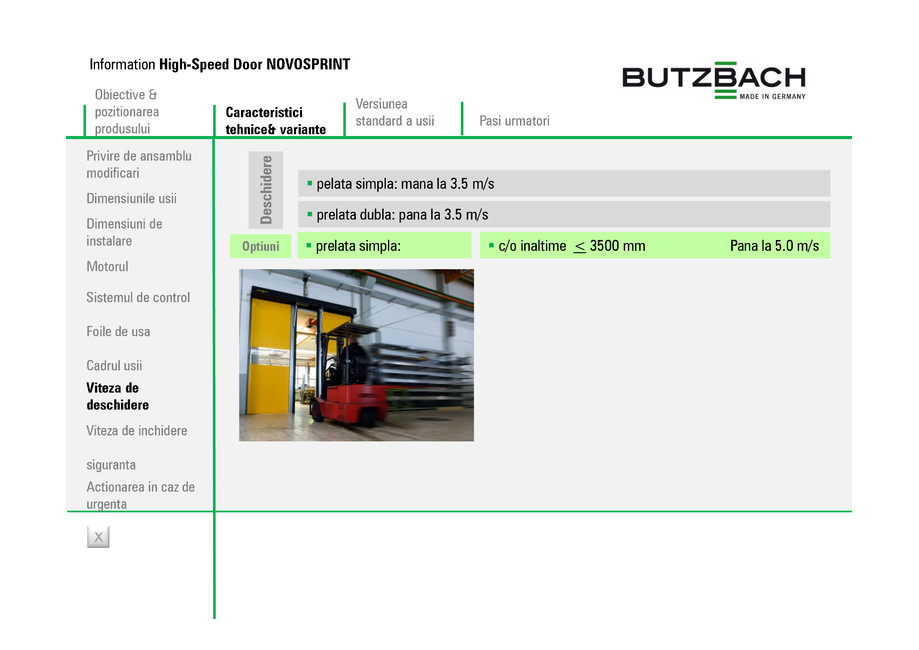Click the vertical Deschidere label
The image size is (919, 650).
click(x=266, y=189)
